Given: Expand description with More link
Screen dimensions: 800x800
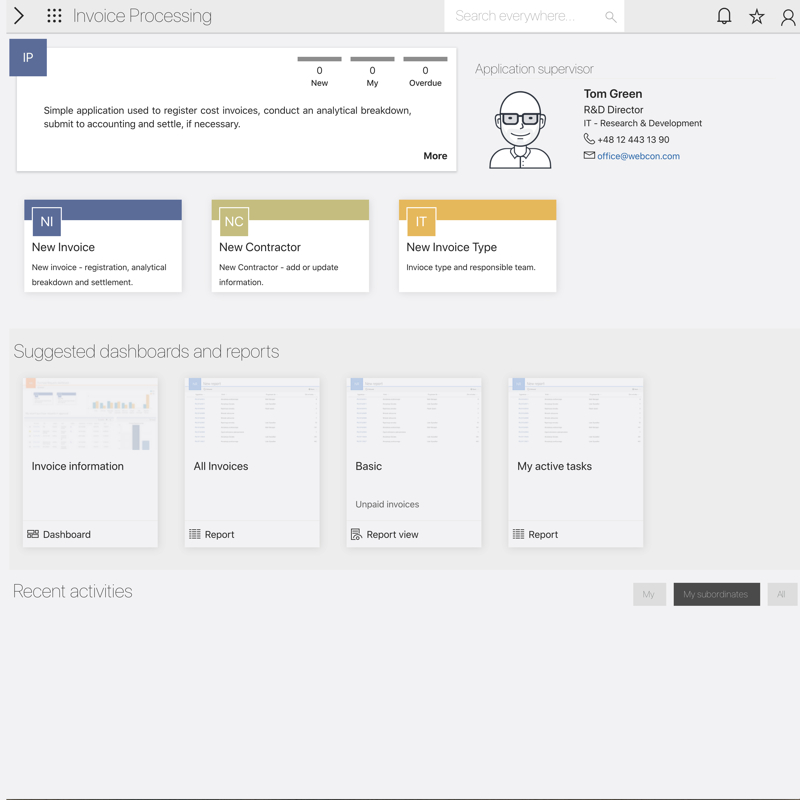Looking at the screenshot, I should pyautogui.click(x=435, y=156).
